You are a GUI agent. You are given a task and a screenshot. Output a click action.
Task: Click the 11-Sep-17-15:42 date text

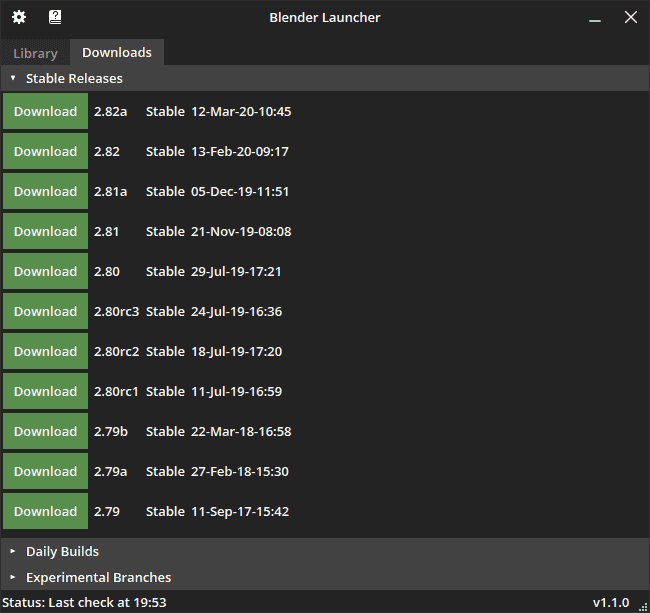[240, 512]
